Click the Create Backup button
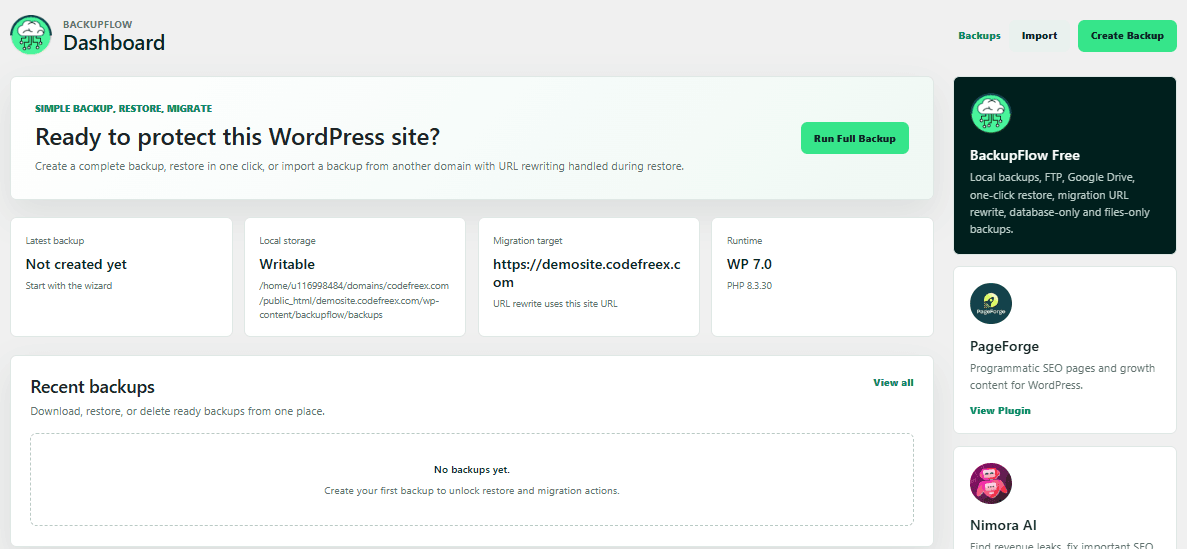 [1126, 36]
